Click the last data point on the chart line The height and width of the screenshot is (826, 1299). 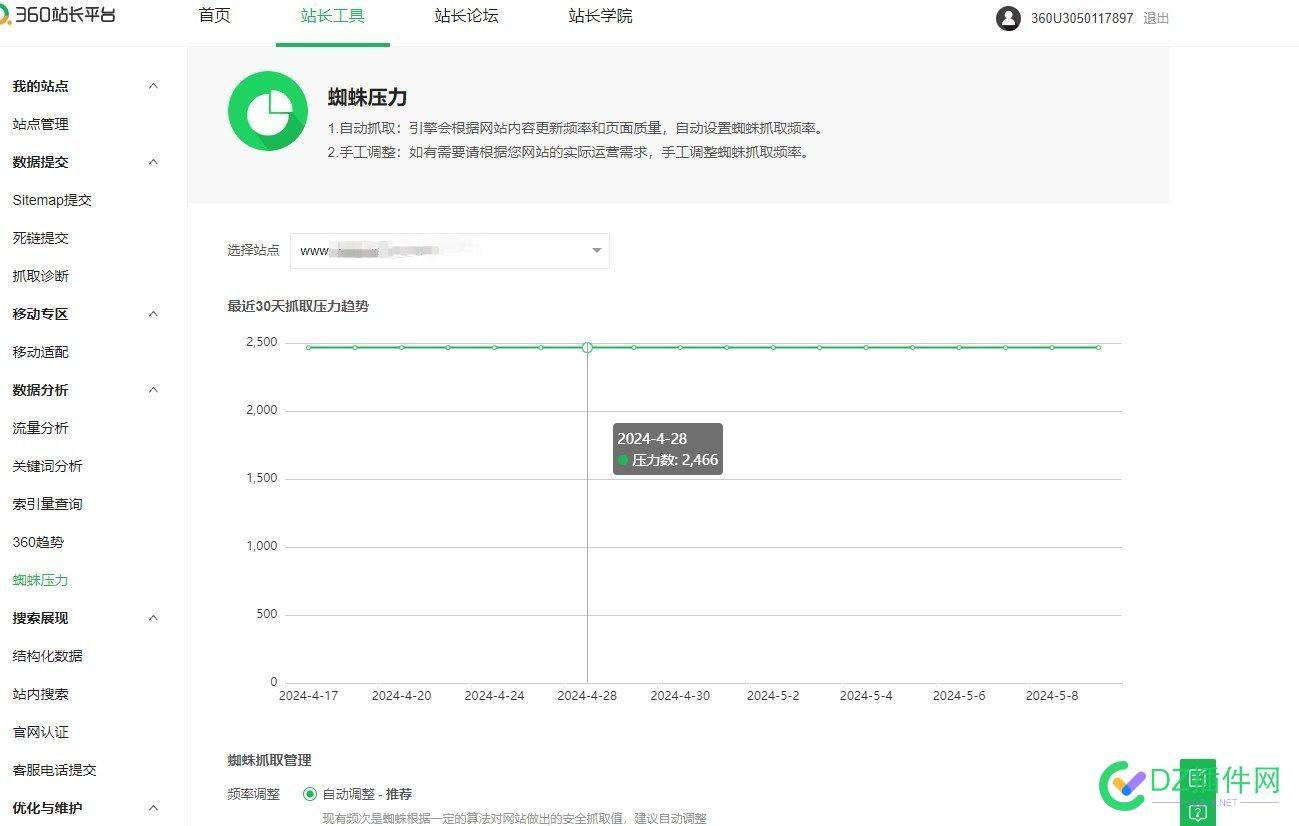coord(1098,347)
